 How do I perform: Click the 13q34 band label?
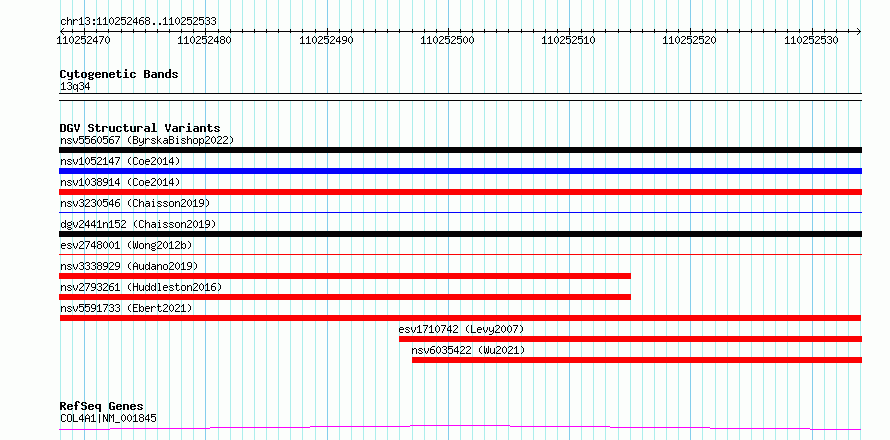pos(75,86)
